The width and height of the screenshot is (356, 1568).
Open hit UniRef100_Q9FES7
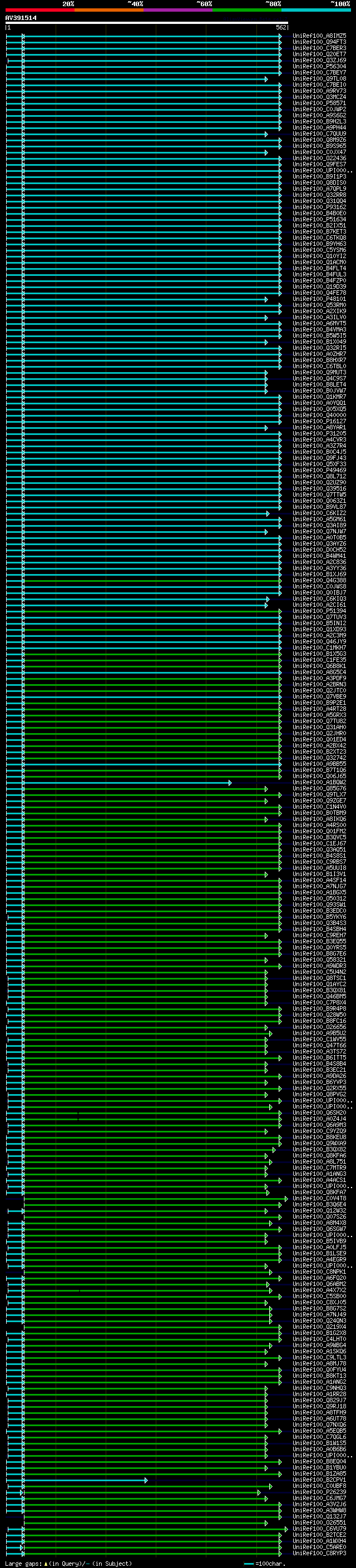[319, 164]
